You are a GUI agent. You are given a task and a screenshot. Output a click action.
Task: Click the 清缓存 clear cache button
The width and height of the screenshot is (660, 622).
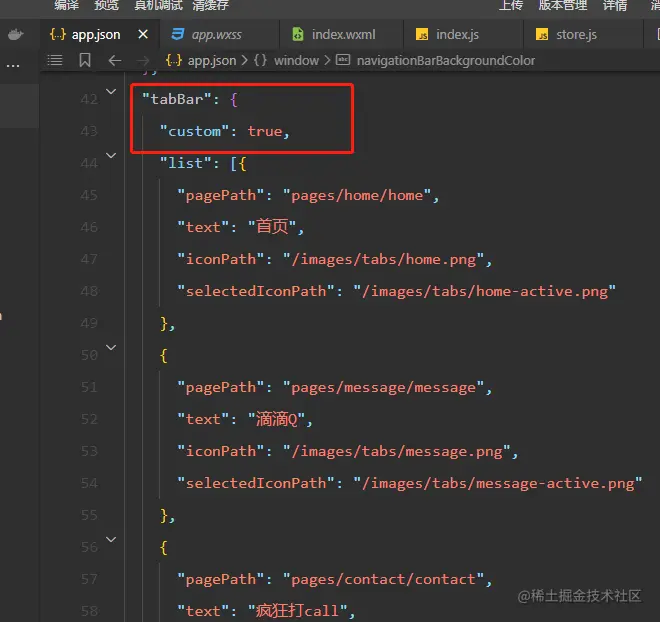point(210,5)
